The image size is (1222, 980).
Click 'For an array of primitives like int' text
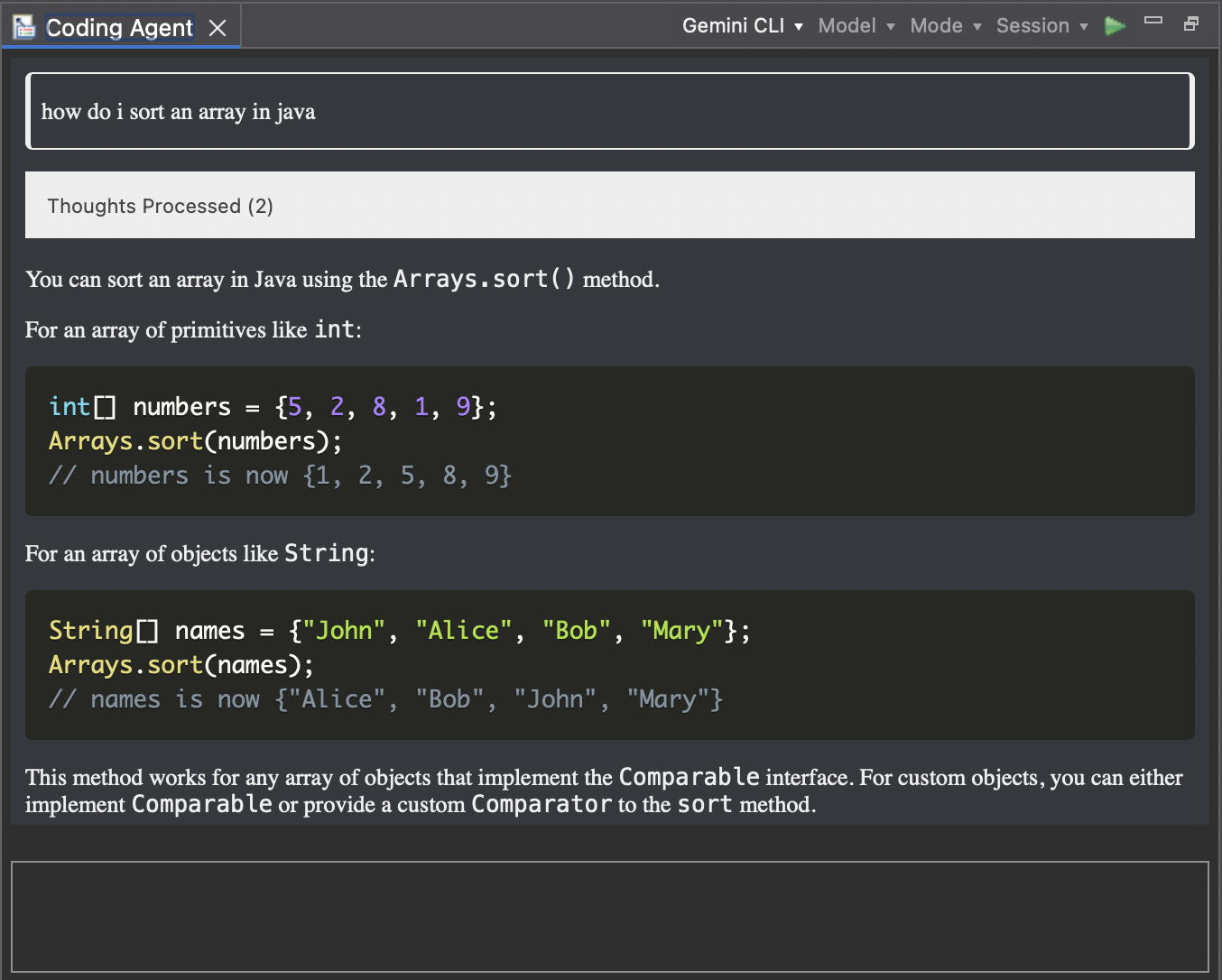click(193, 329)
